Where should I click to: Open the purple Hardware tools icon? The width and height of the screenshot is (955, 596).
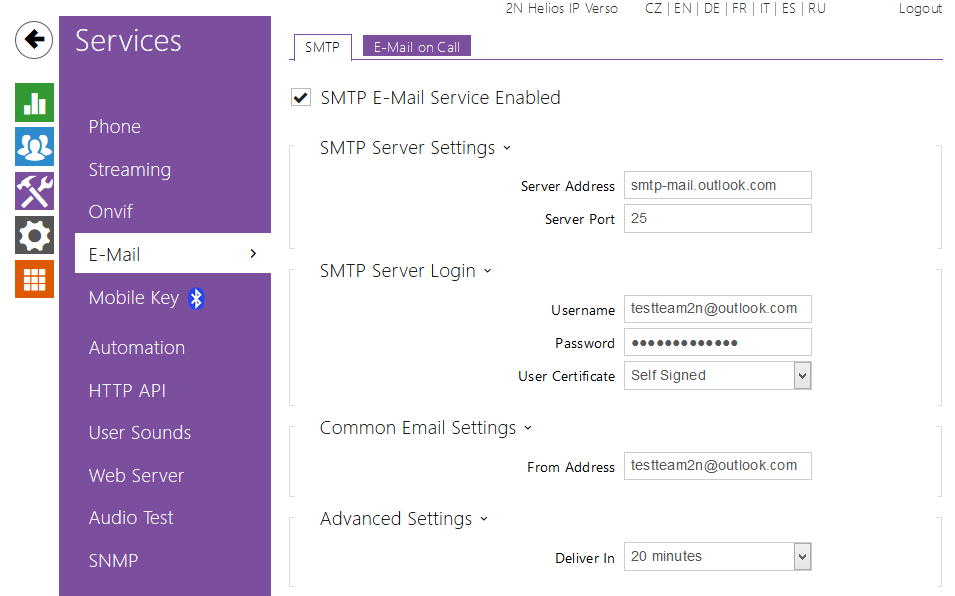click(x=34, y=190)
